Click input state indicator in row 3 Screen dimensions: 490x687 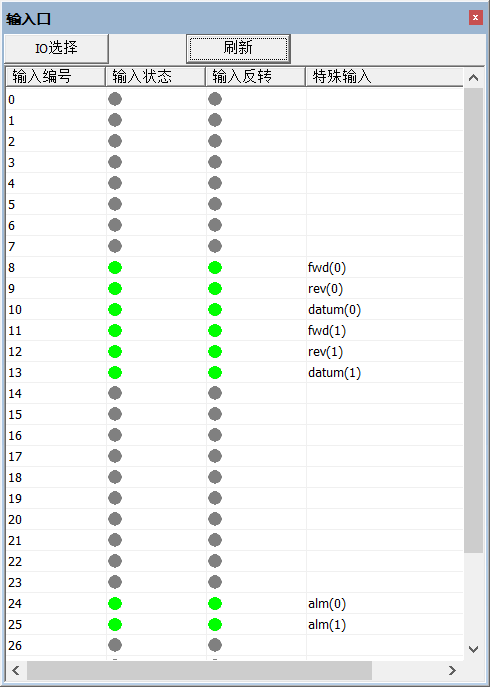tap(115, 163)
